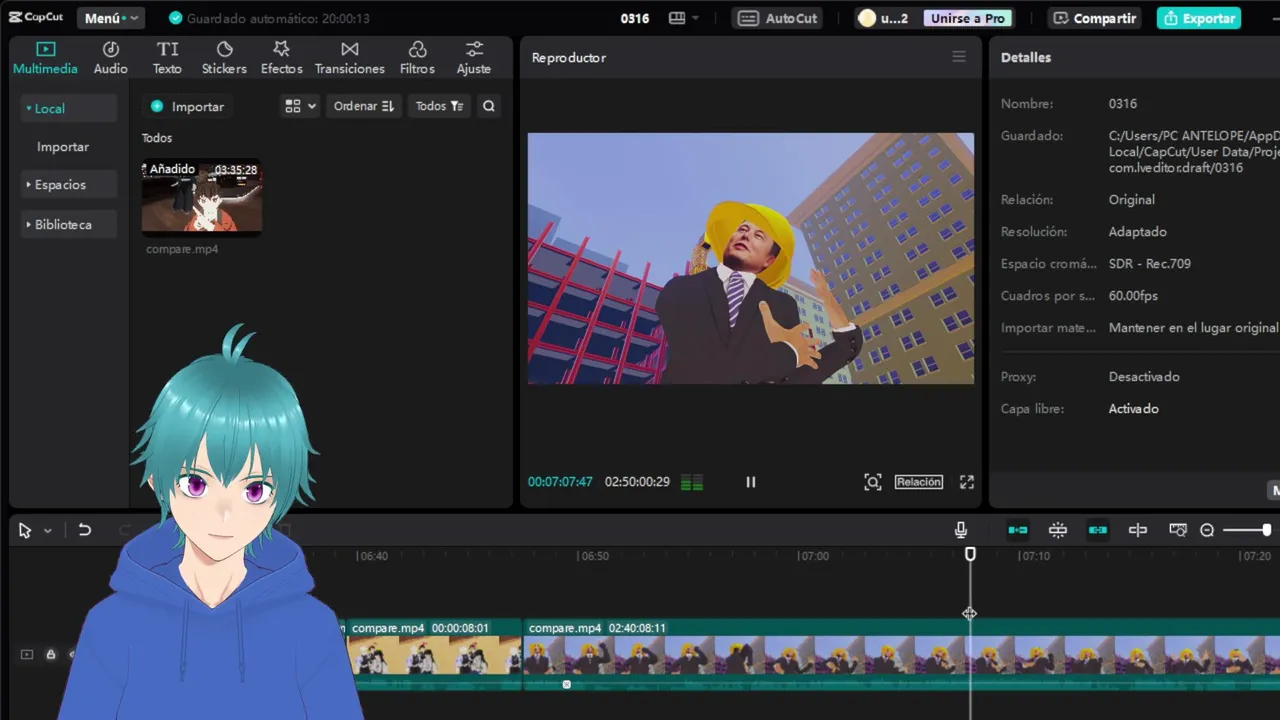Click the AutoCut button
Image resolution: width=1280 pixels, height=720 pixels.
(779, 18)
